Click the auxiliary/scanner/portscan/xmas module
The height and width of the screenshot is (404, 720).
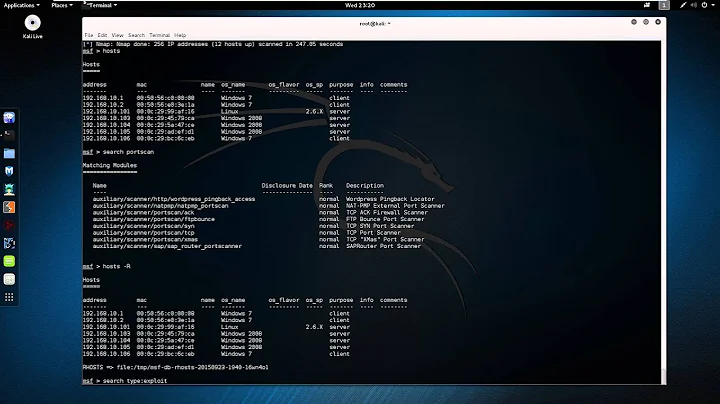pyautogui.click(x=145, y=240)
